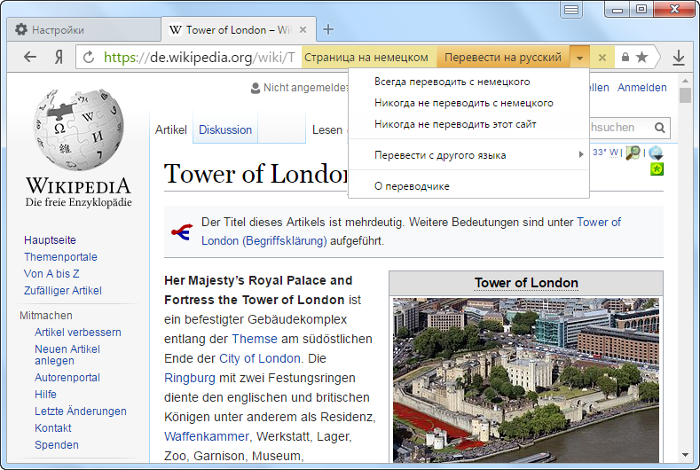Open the browser menu hamburger button
700x470 pixels.
click(571, 9)
